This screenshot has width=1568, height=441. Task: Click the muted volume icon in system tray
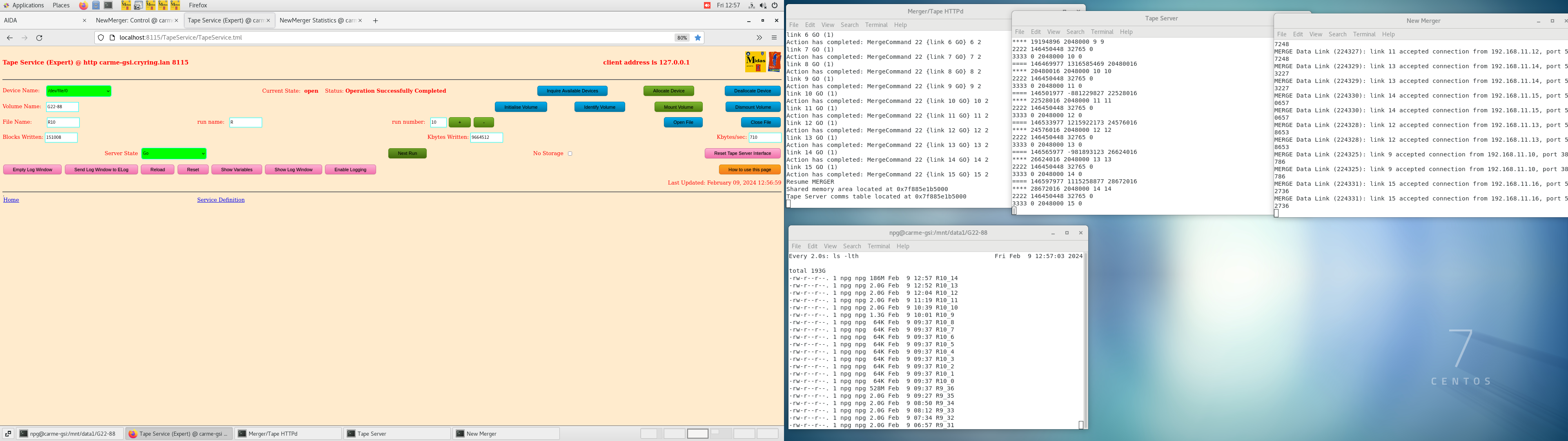pyautogui.click(x=763, y=5)
